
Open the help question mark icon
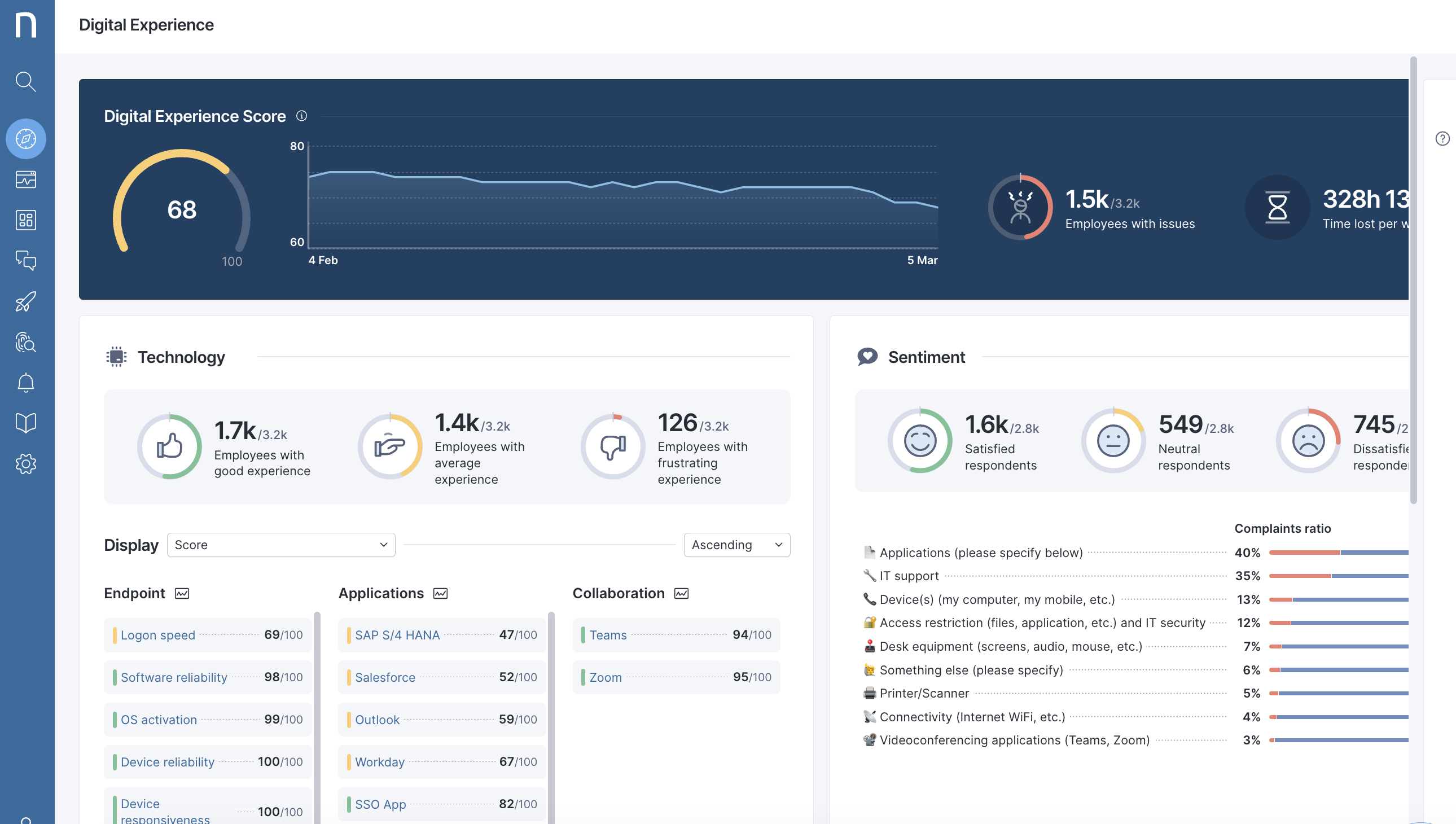pos(1442,139)
